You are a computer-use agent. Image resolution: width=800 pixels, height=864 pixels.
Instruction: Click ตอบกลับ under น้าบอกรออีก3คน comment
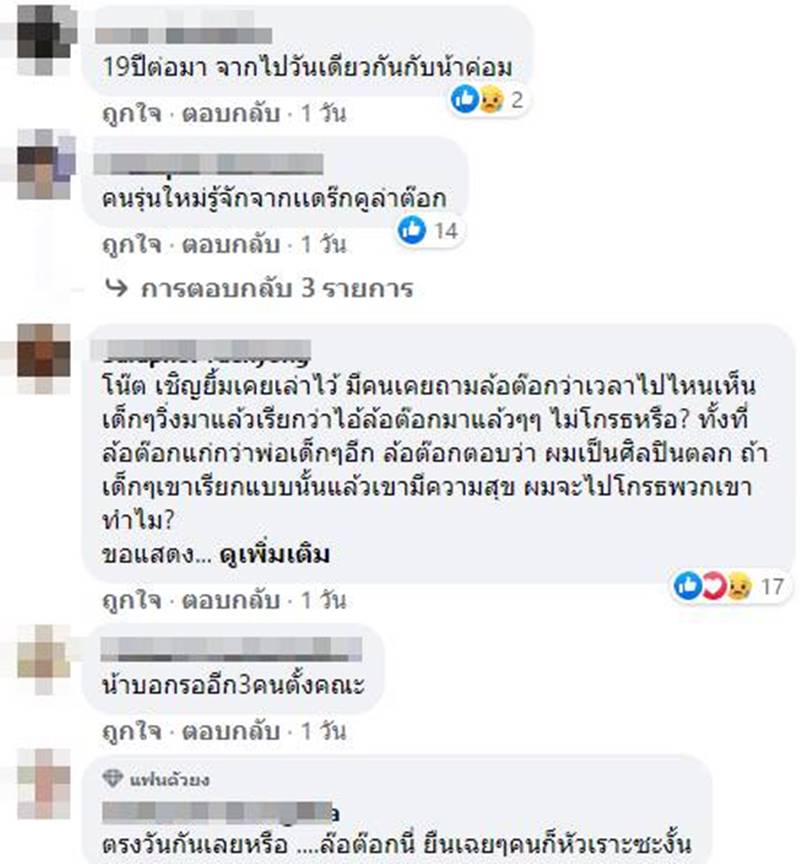pos(231,731)
